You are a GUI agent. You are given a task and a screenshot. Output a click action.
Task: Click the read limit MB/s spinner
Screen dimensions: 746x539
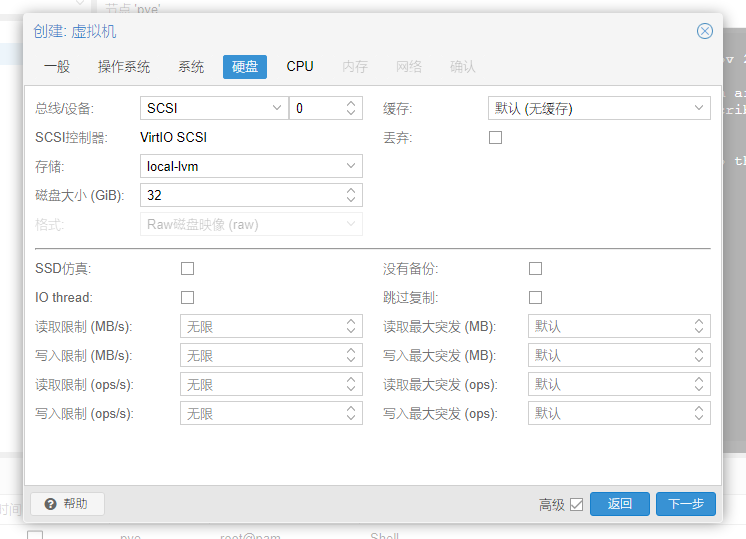pyautogui.click(x=352, y=327)
